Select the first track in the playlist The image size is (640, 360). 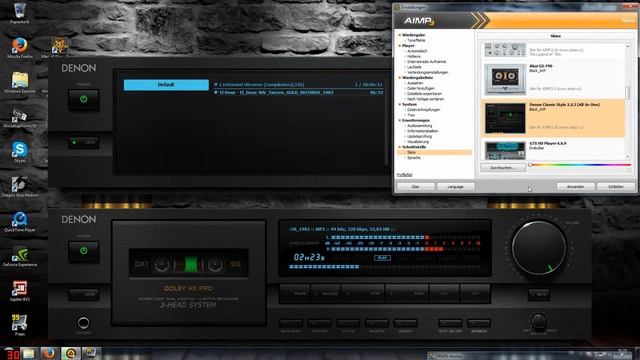tap(298, 85)
